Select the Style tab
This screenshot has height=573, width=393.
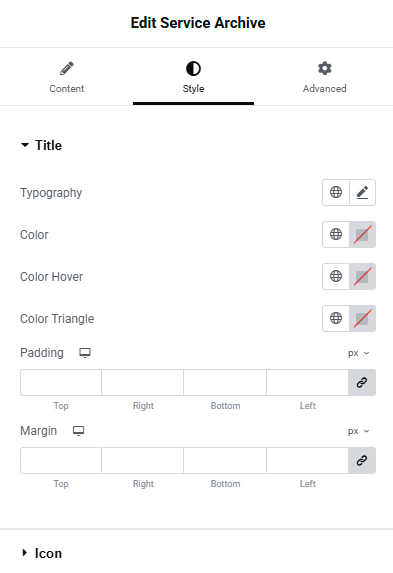(x=193, y=77)
